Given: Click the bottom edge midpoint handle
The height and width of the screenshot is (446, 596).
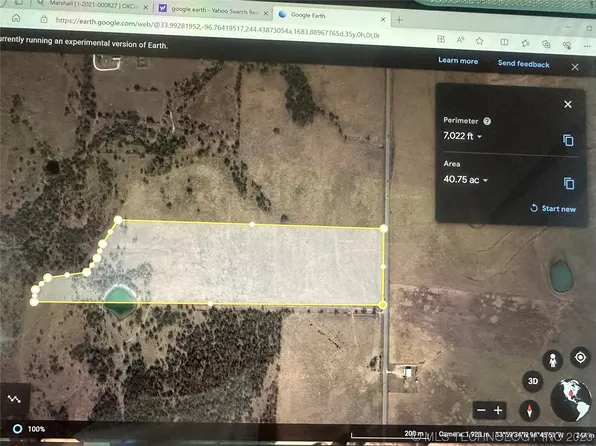Looking at the screenshot, I should (x=210, y=303).
